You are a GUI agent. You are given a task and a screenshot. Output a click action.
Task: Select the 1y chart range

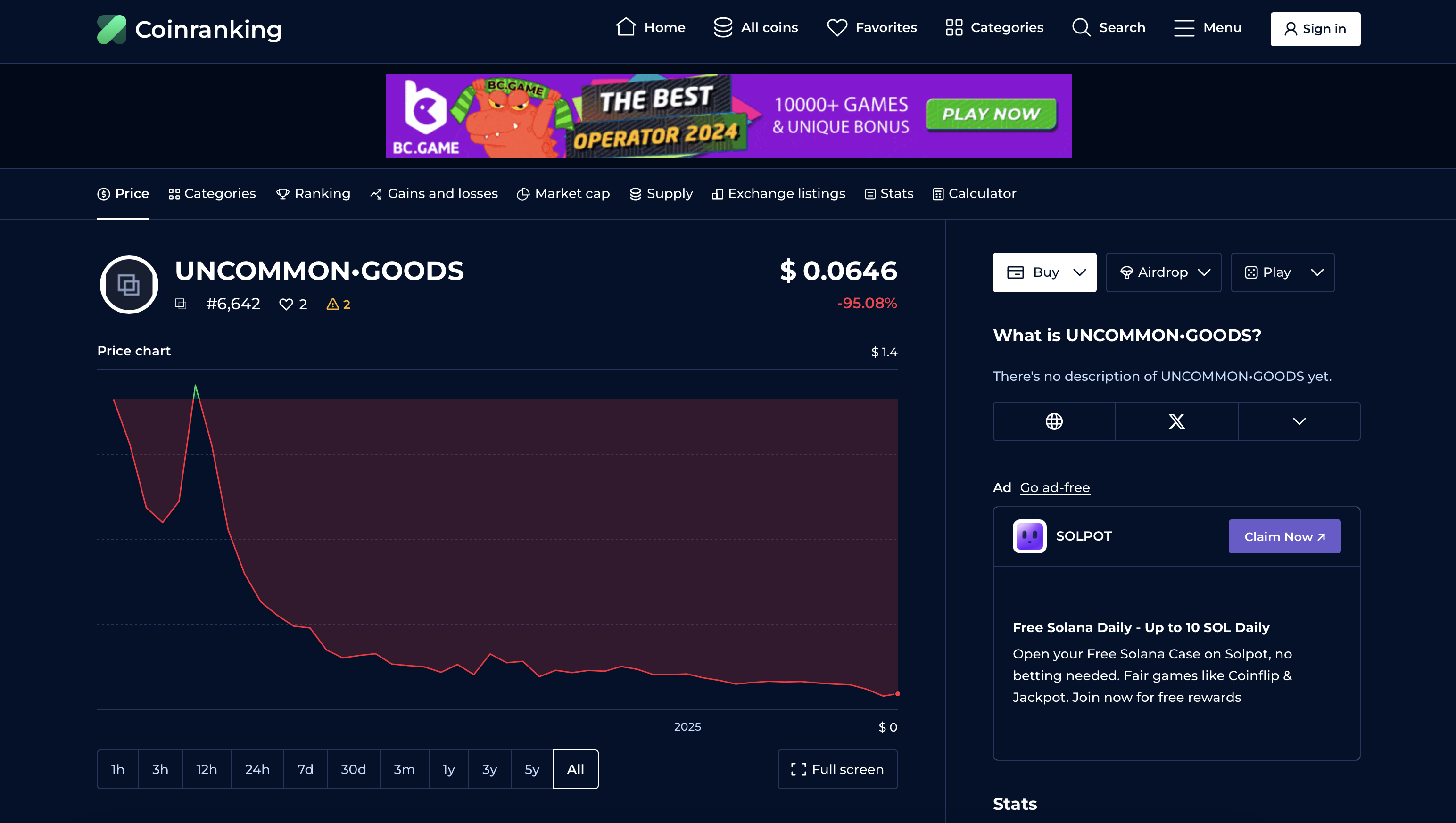pyautogui.click(x=448, y=769)
